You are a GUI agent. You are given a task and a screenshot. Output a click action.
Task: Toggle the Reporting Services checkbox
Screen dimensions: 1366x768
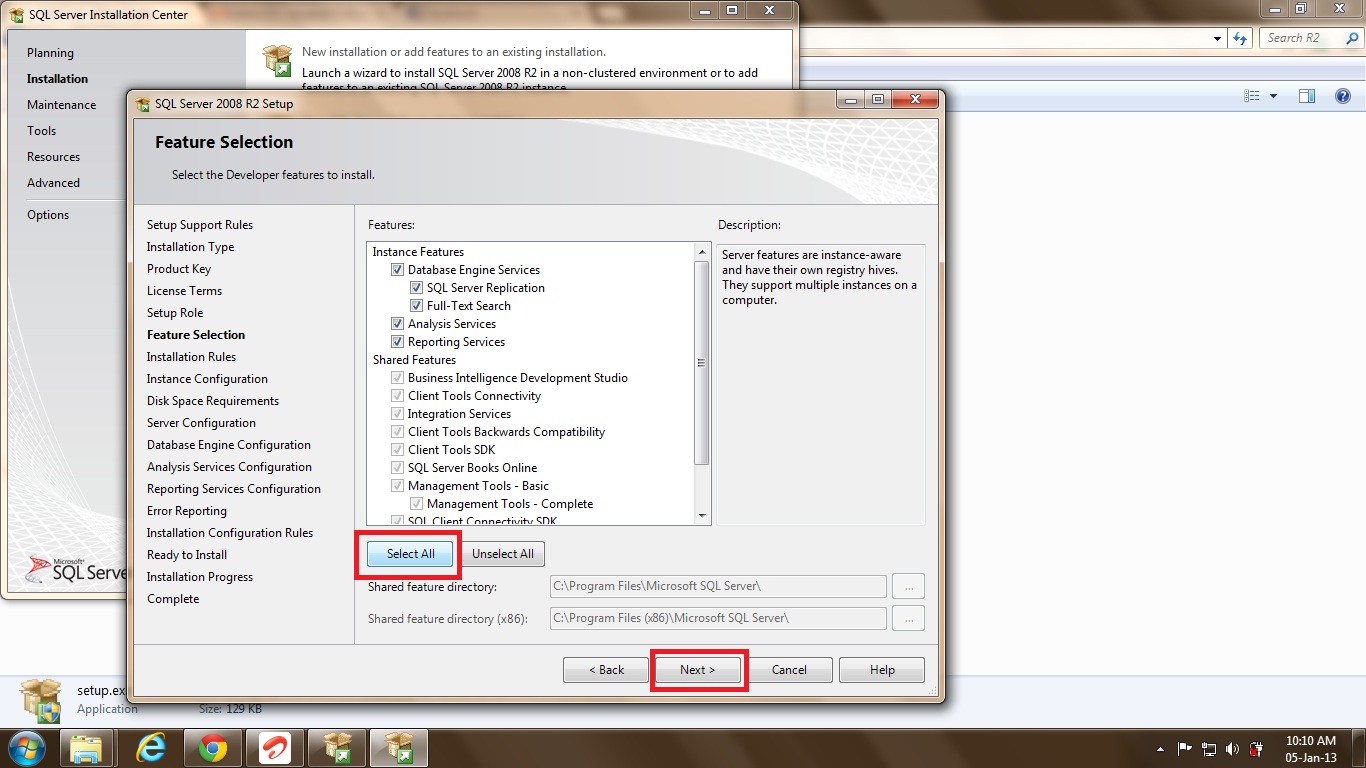[x=398, y=342]
